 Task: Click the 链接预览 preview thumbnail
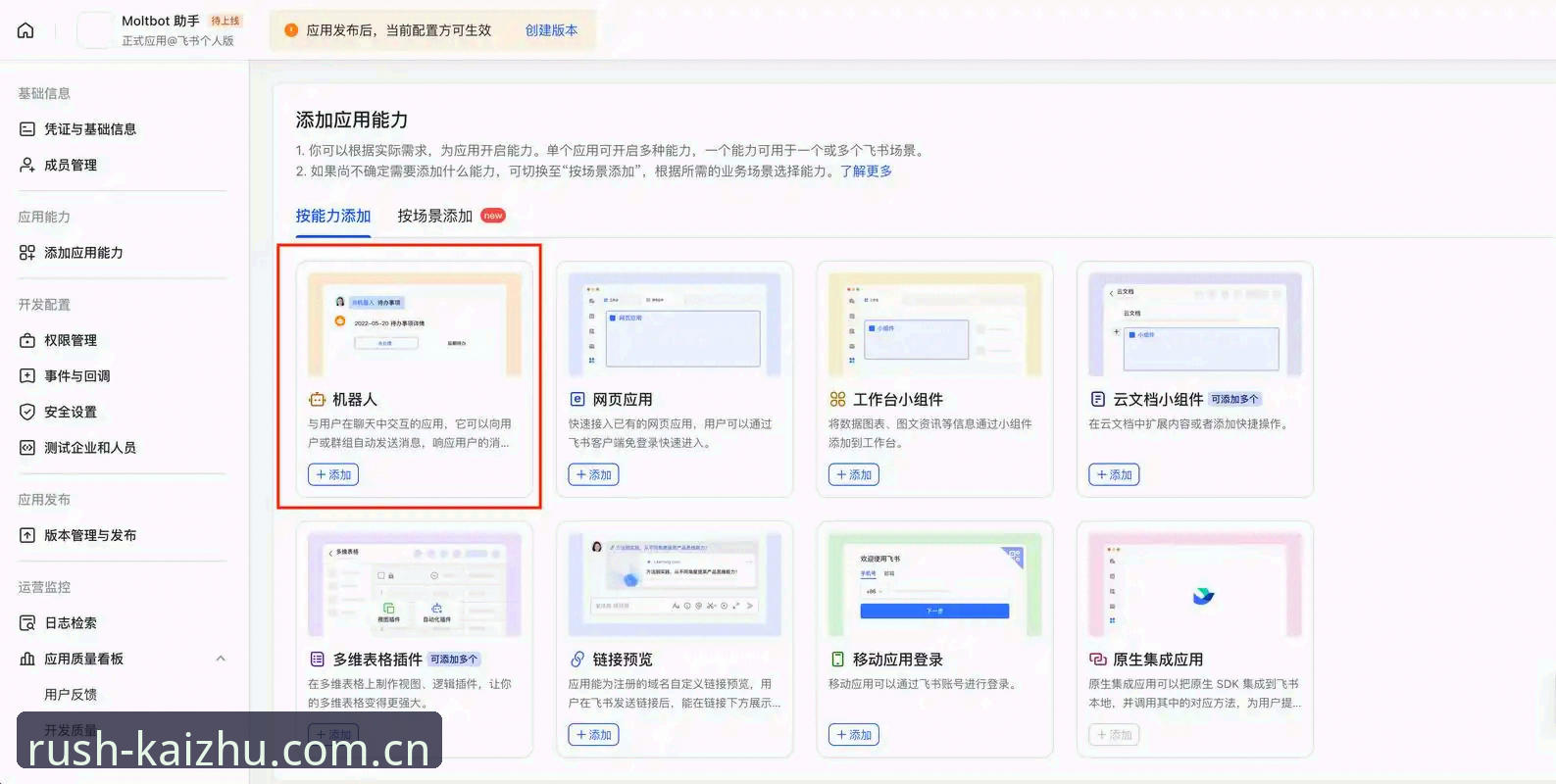point(675,585)
